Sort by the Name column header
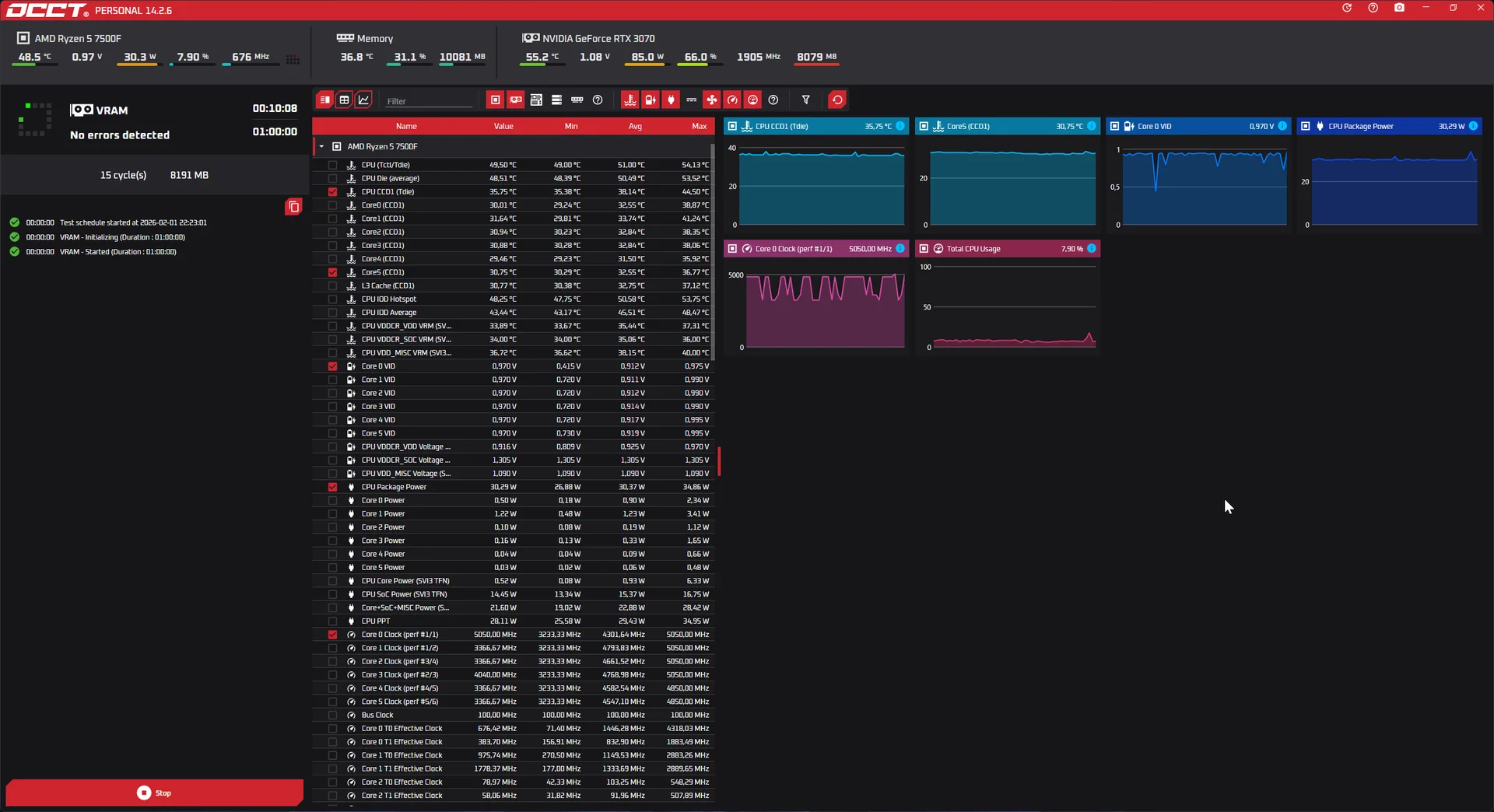Viewport: 1494px width, 812px height. 406,126
